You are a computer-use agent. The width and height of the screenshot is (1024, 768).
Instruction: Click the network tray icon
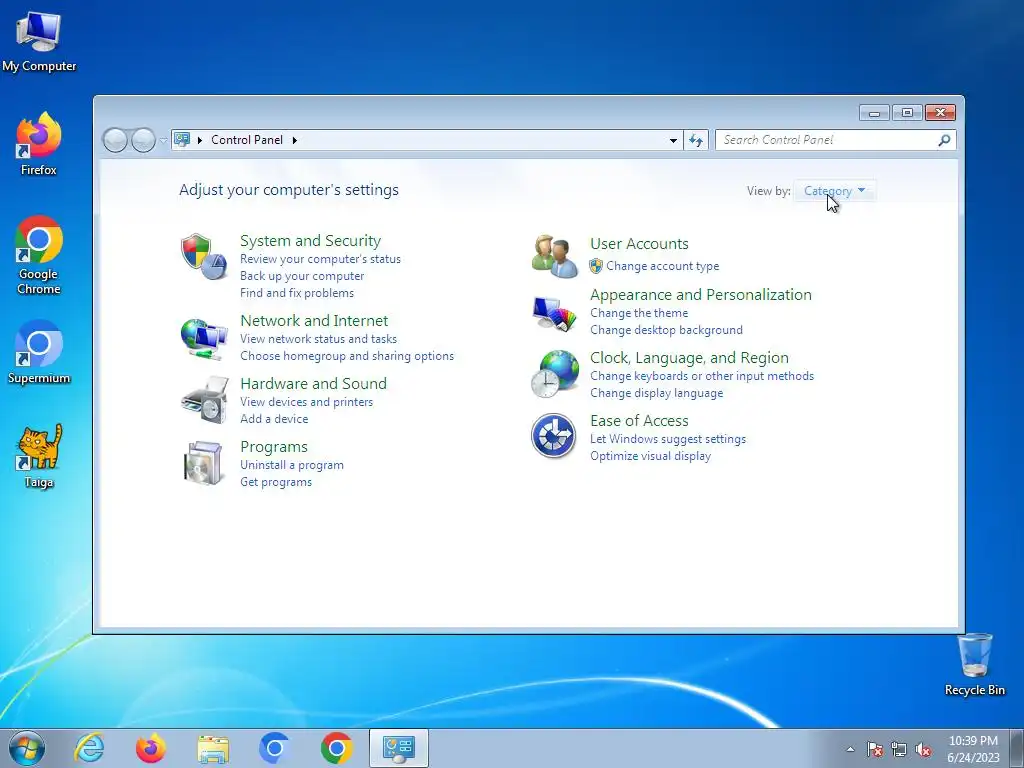899,749
